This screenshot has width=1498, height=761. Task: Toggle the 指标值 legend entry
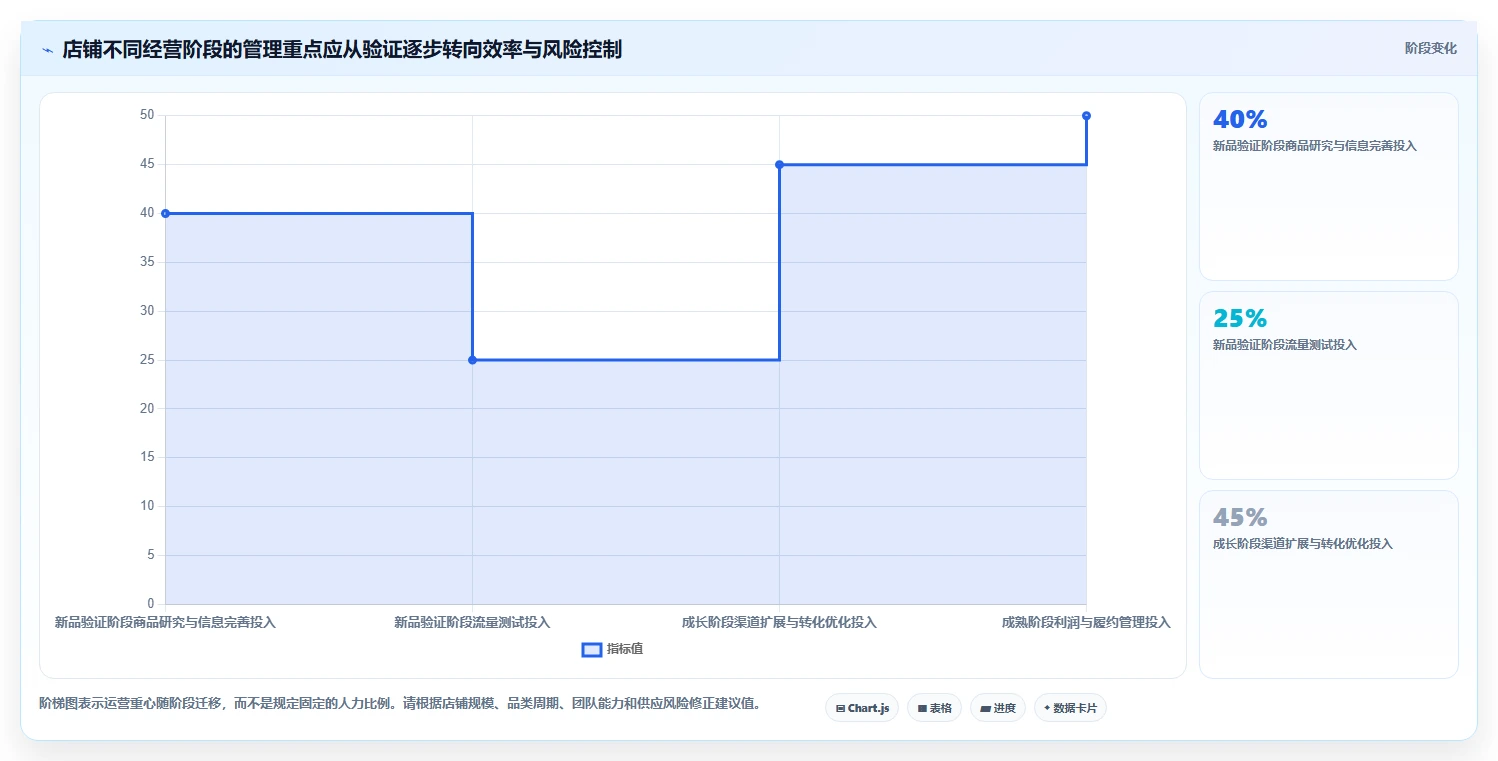click(612, 649)
